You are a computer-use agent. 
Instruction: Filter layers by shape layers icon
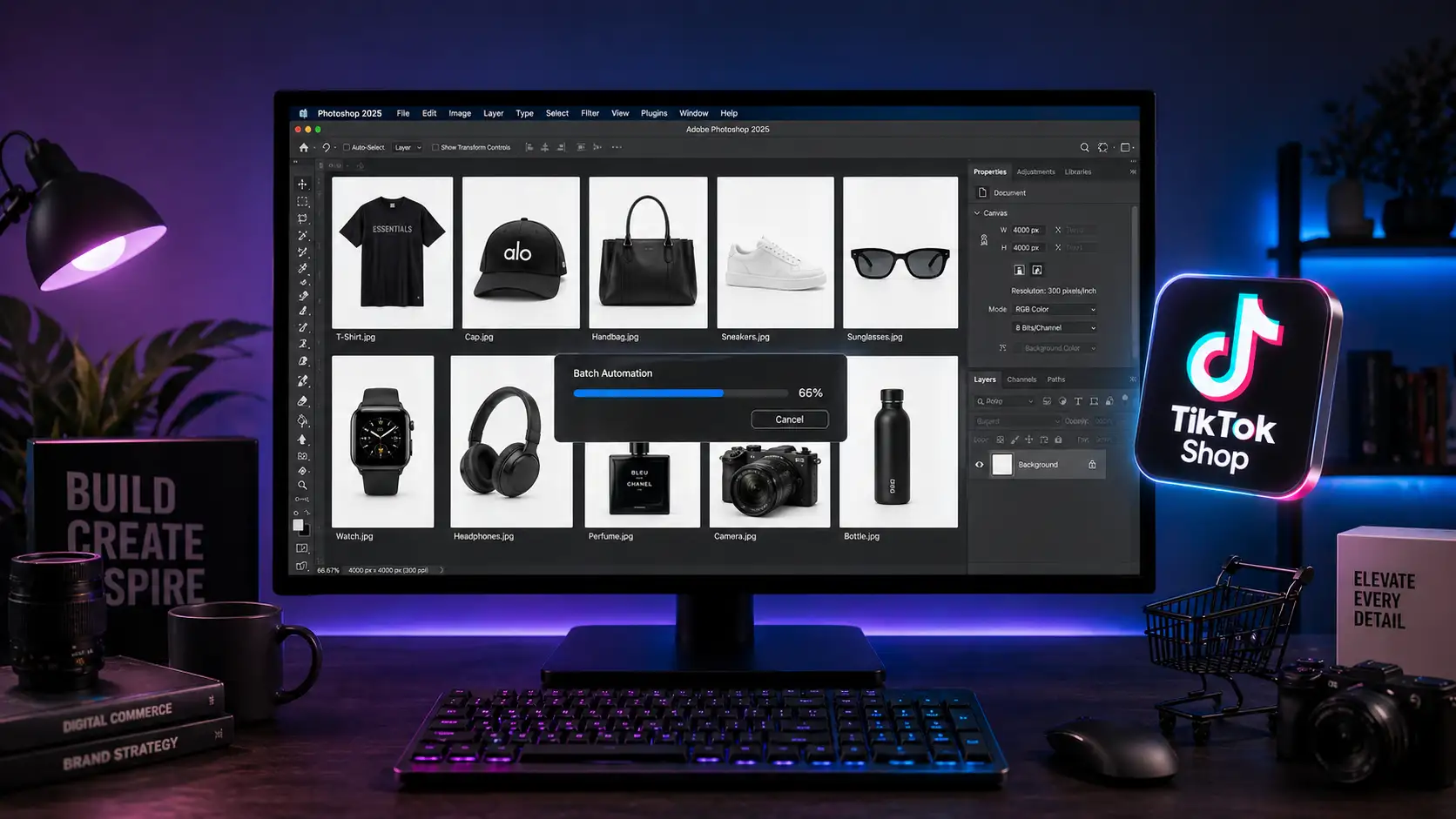[x=1094, y=401]
